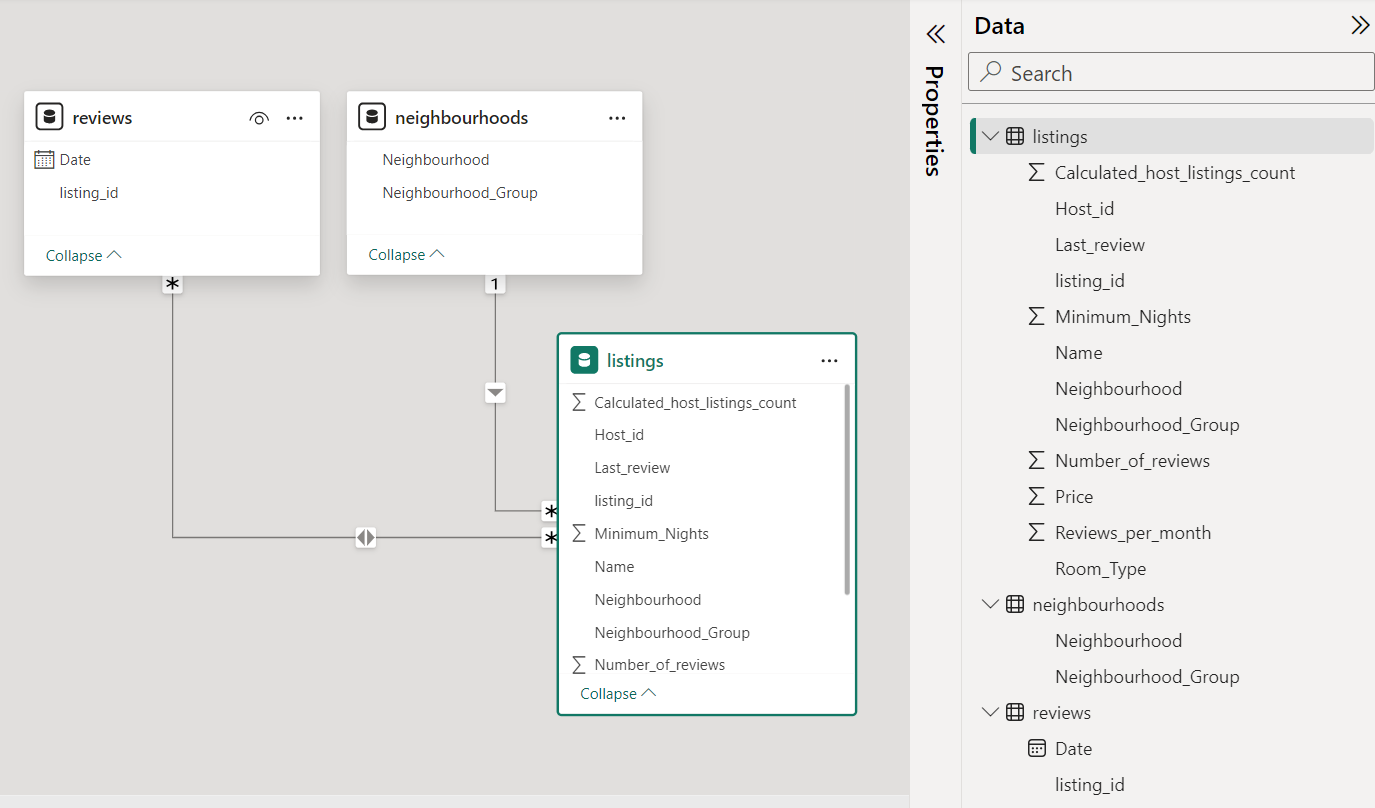Open the ellipsis menu on the listings card
The height and width of the screenshot is (808, 1375).
(829, 360)
